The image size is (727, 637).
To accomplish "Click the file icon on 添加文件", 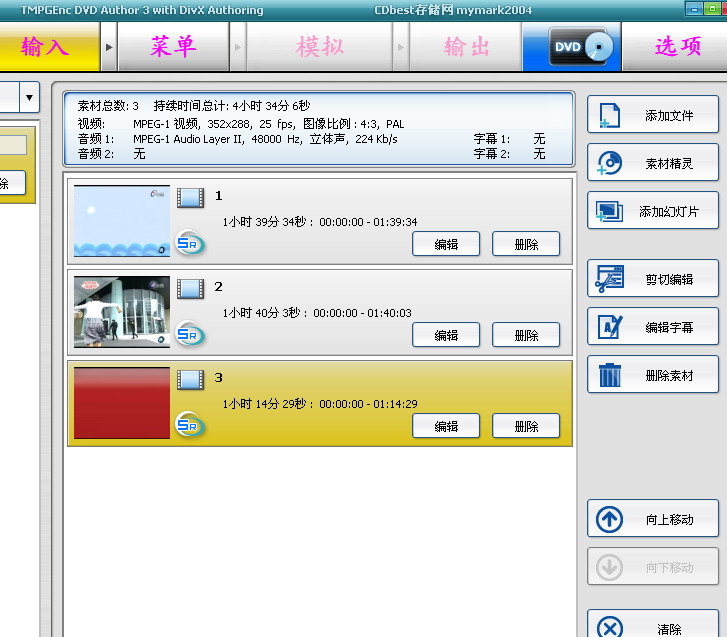I will pos(609,115).
